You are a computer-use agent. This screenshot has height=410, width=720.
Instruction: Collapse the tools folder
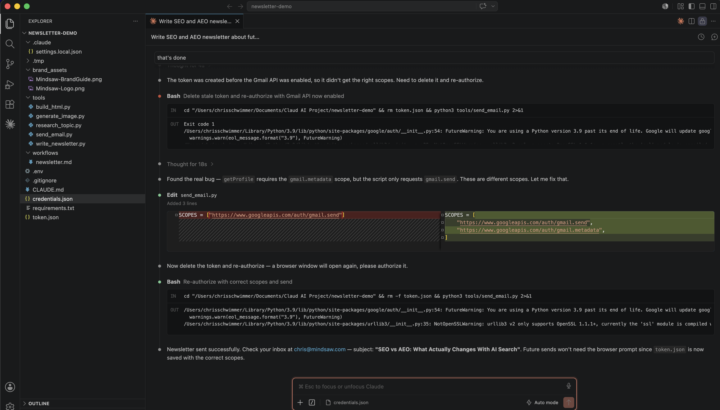[28, 97]
